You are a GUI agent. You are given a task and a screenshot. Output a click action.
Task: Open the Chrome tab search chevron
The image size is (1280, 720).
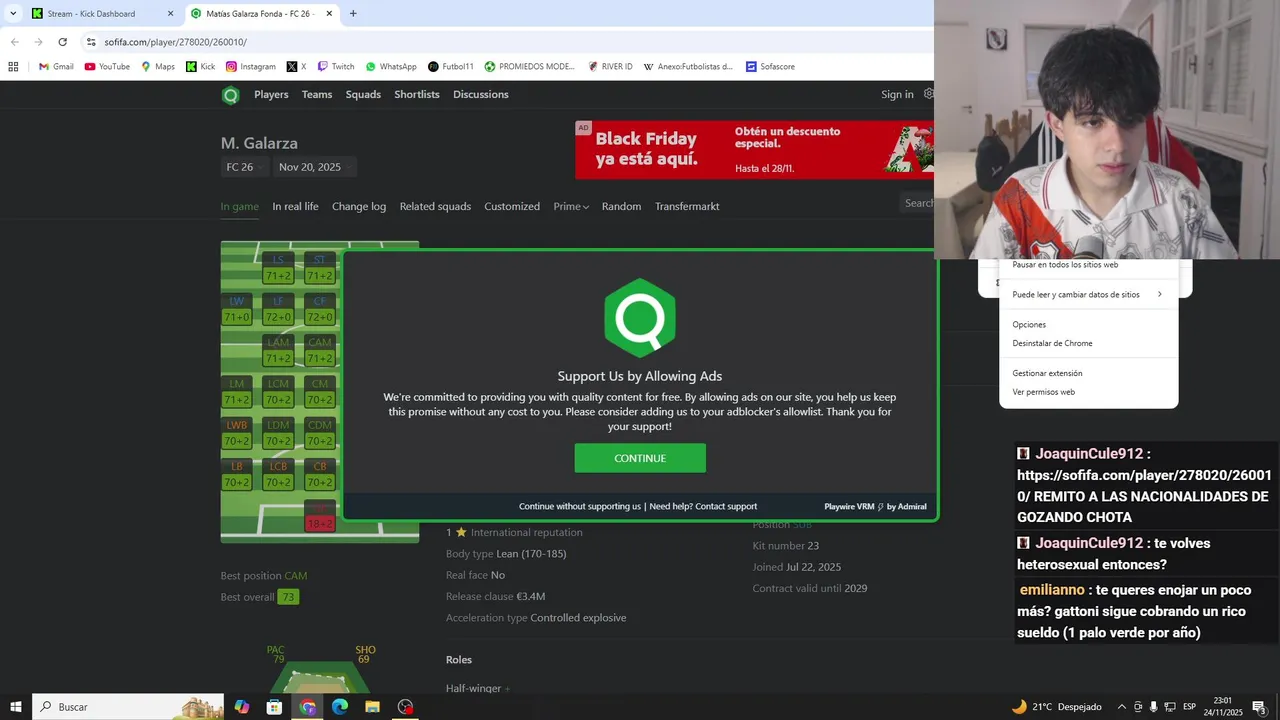click(13, 14)
